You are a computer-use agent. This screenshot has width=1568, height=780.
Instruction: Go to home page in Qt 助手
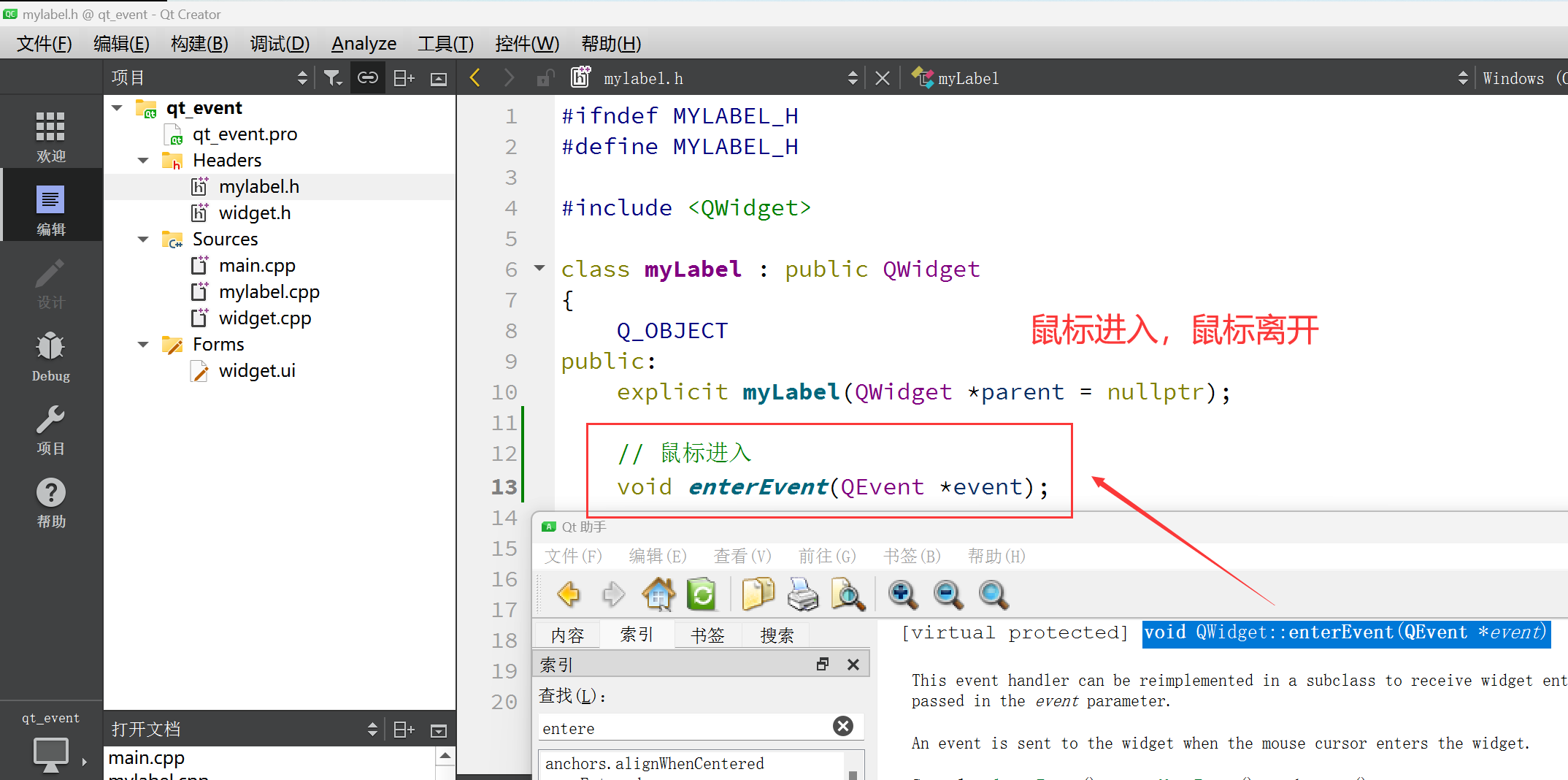pyautogui.click(x=658, y=594)
